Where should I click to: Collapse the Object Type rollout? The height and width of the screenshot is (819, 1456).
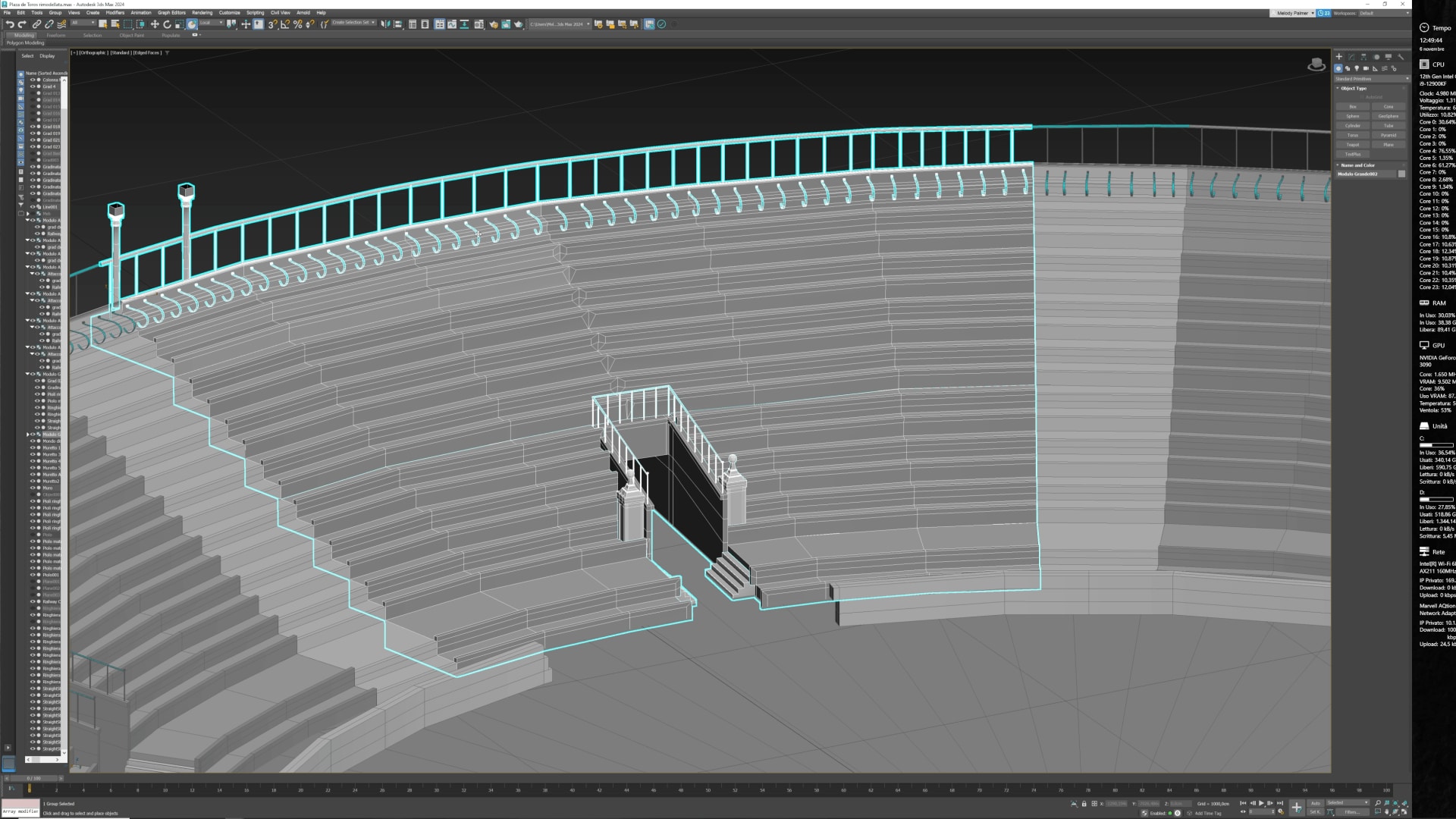coord(1354,89)
